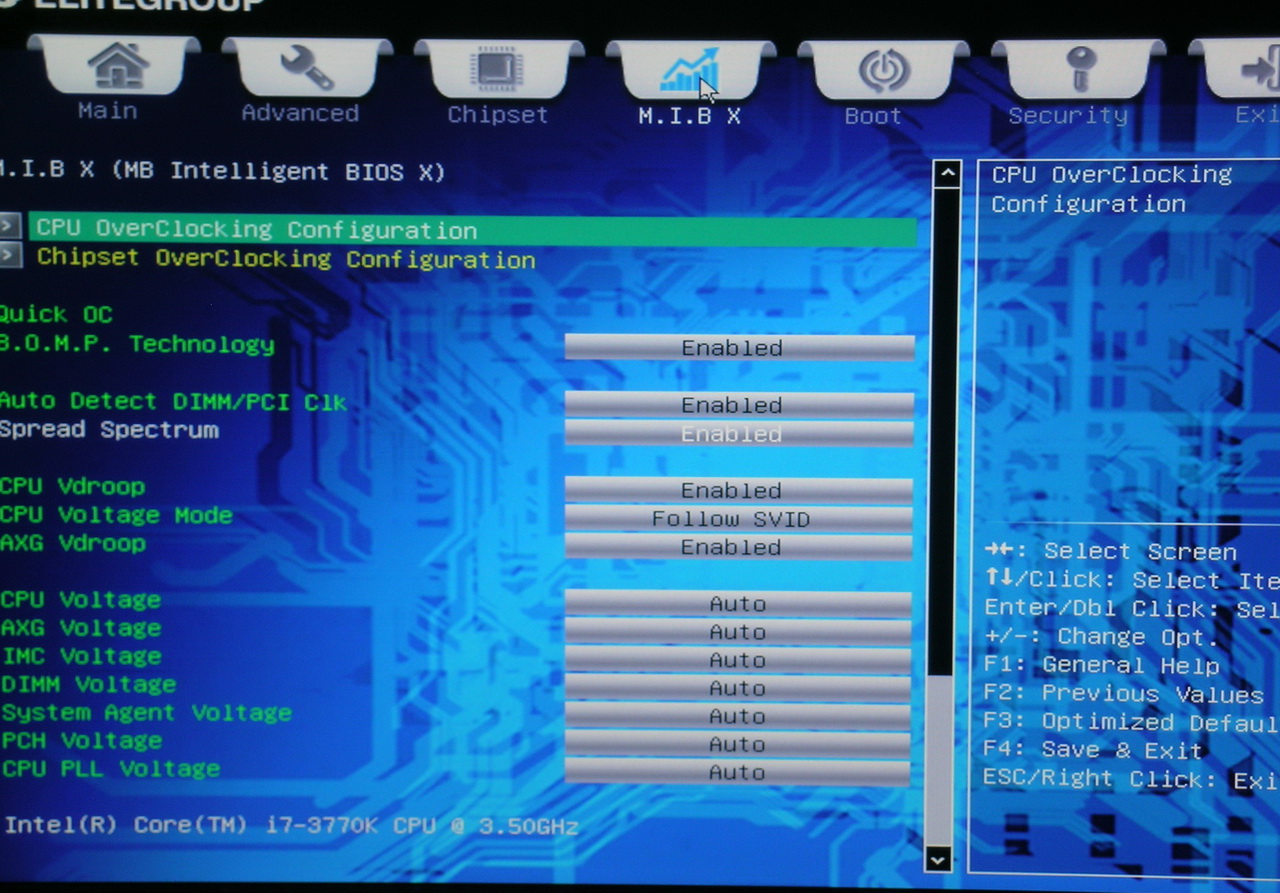Switch to the M.I.B X tab label

(689, 116)
